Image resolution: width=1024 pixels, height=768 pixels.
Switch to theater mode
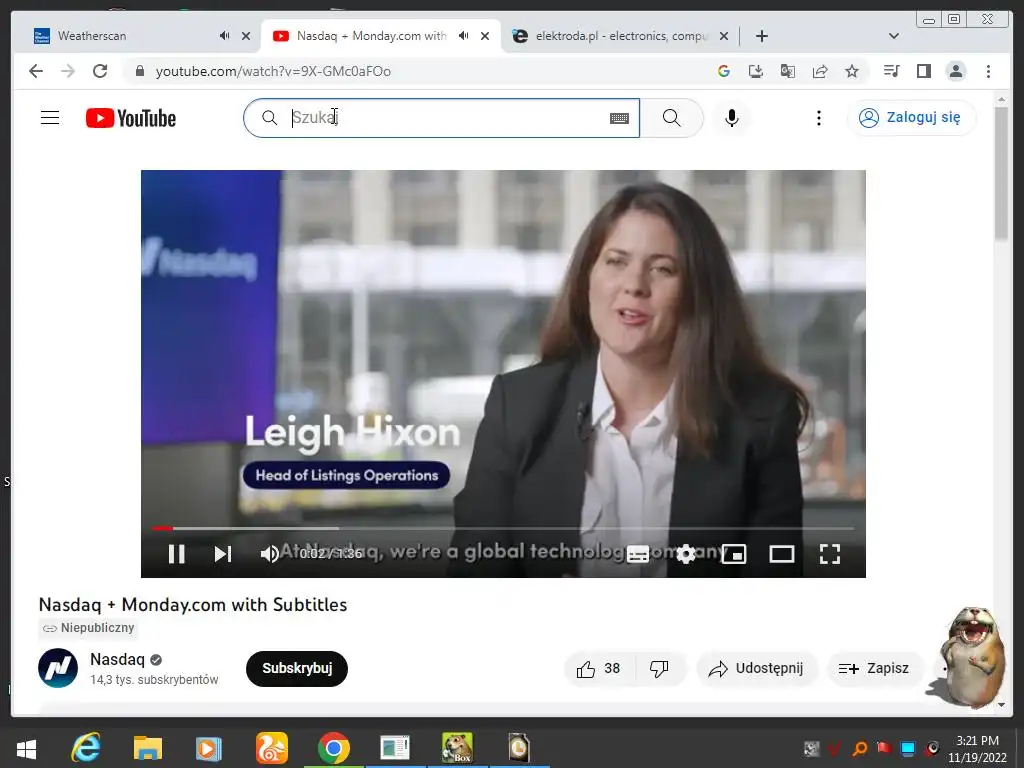[x=782, y=554]
